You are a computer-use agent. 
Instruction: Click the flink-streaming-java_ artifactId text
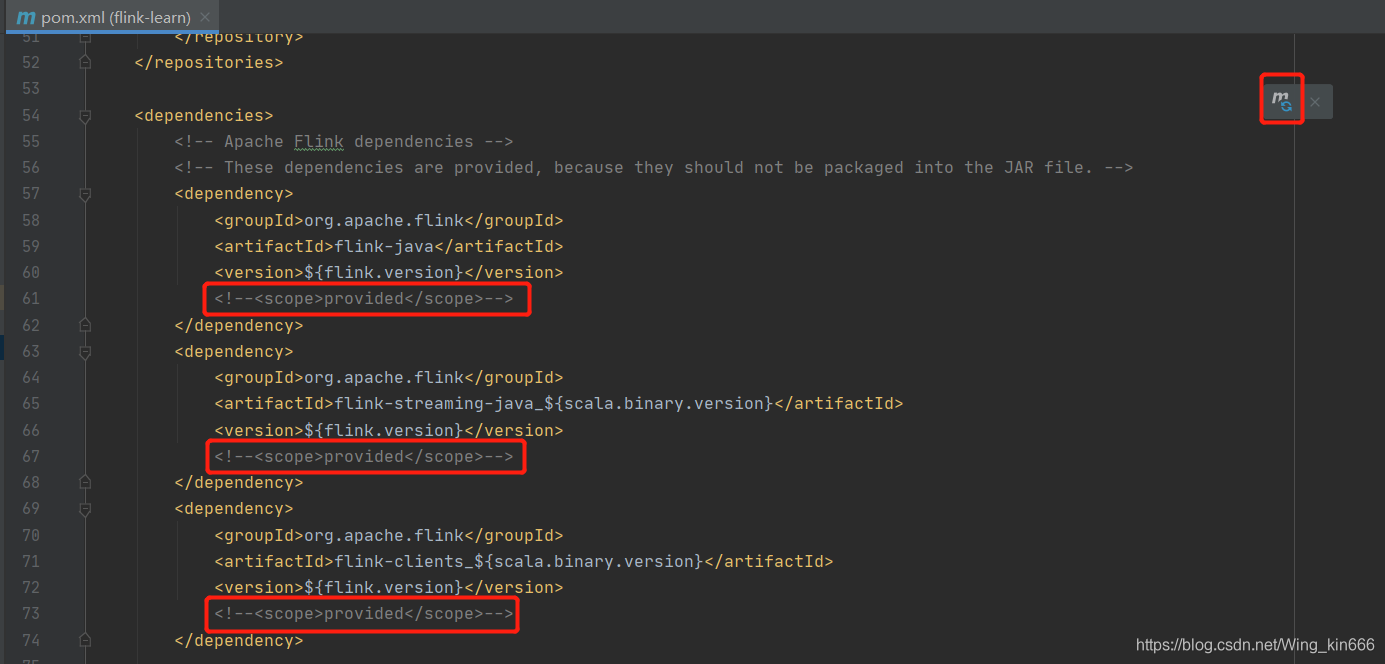pyautogui.click(x=439, y=403)
